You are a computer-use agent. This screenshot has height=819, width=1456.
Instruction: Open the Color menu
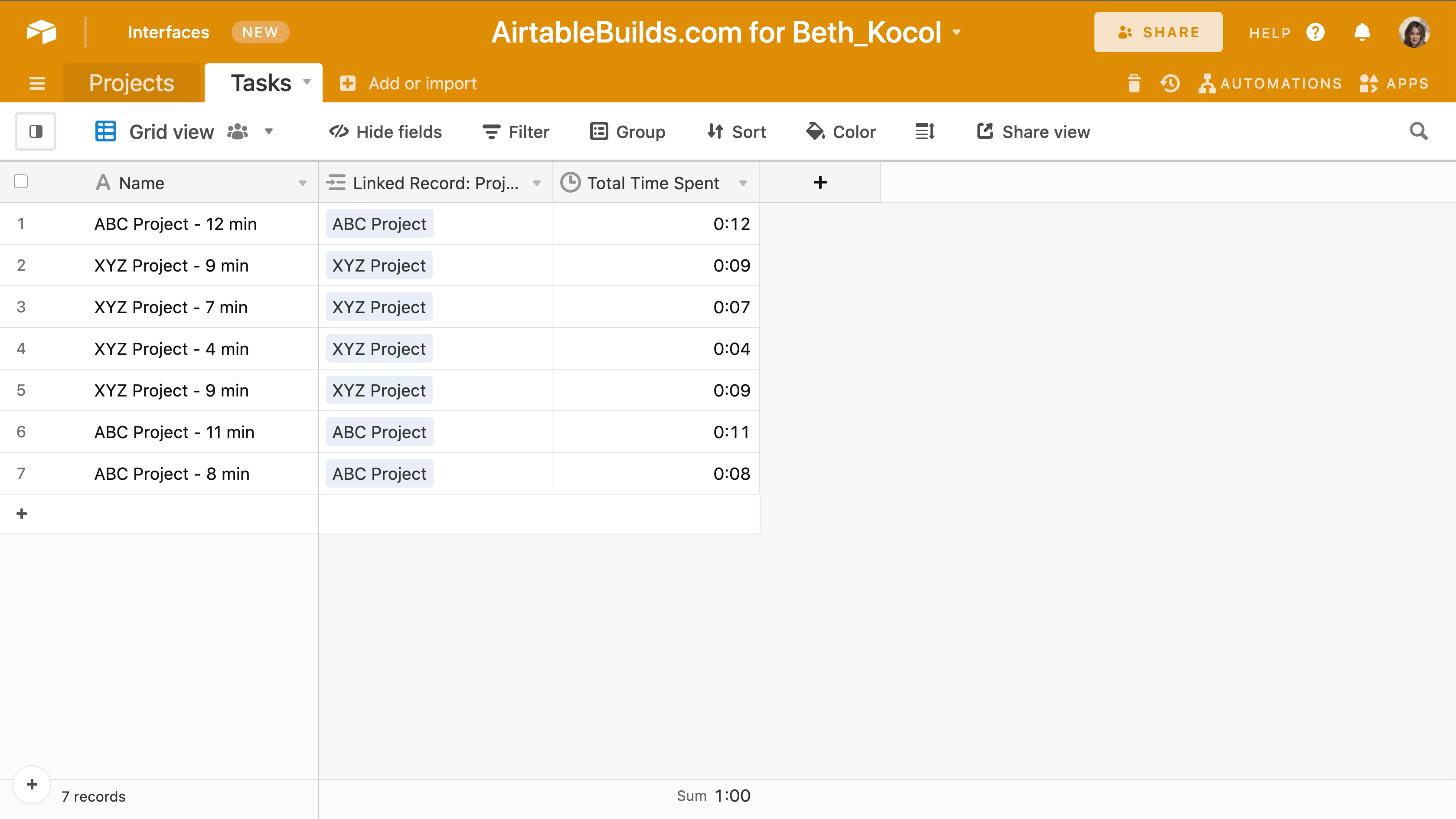[x=840, y=132]
